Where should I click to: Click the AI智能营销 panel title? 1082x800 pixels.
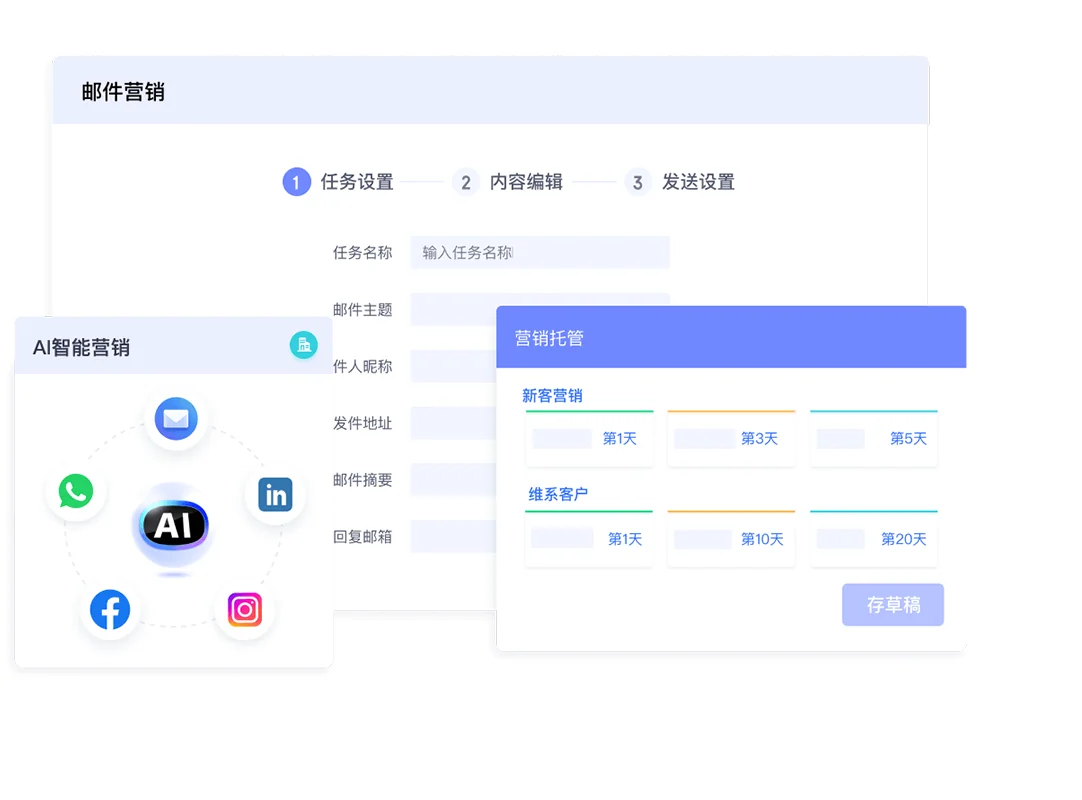point(81,347)
